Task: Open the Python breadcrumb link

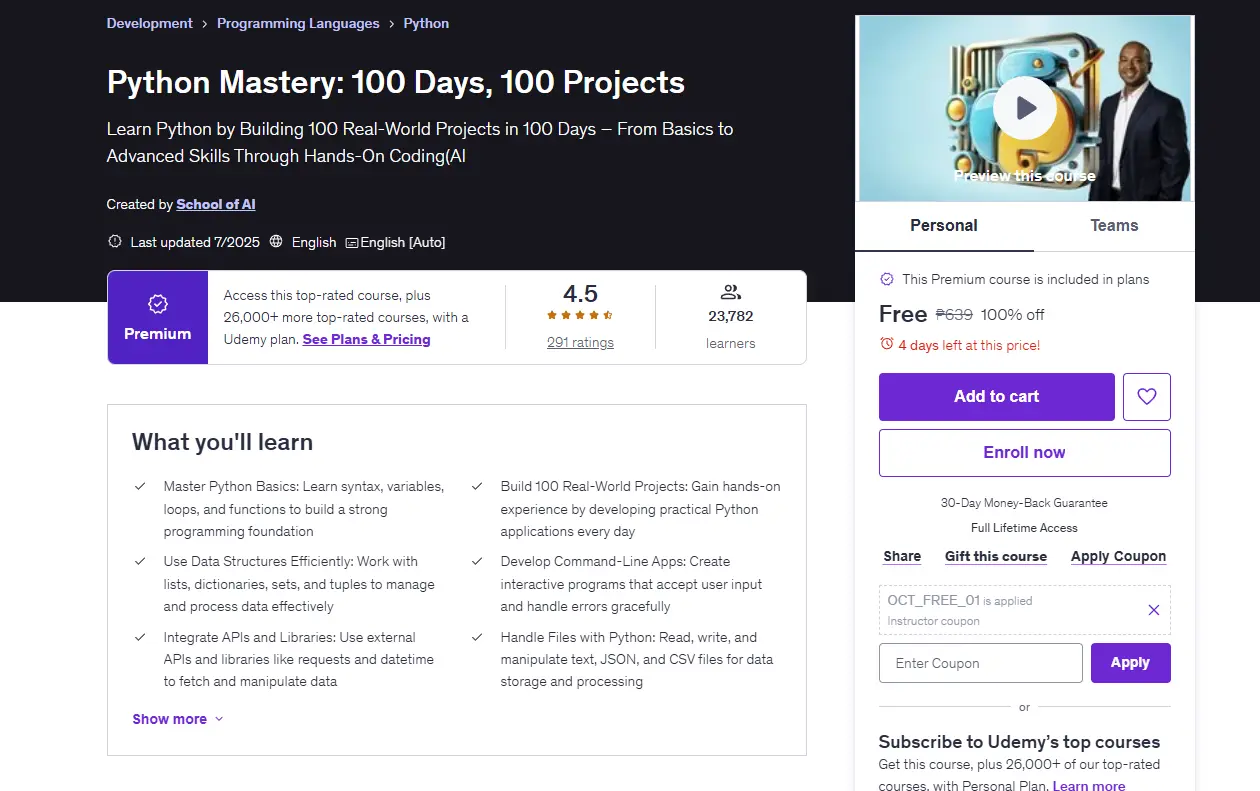Action: pos(426,24)
